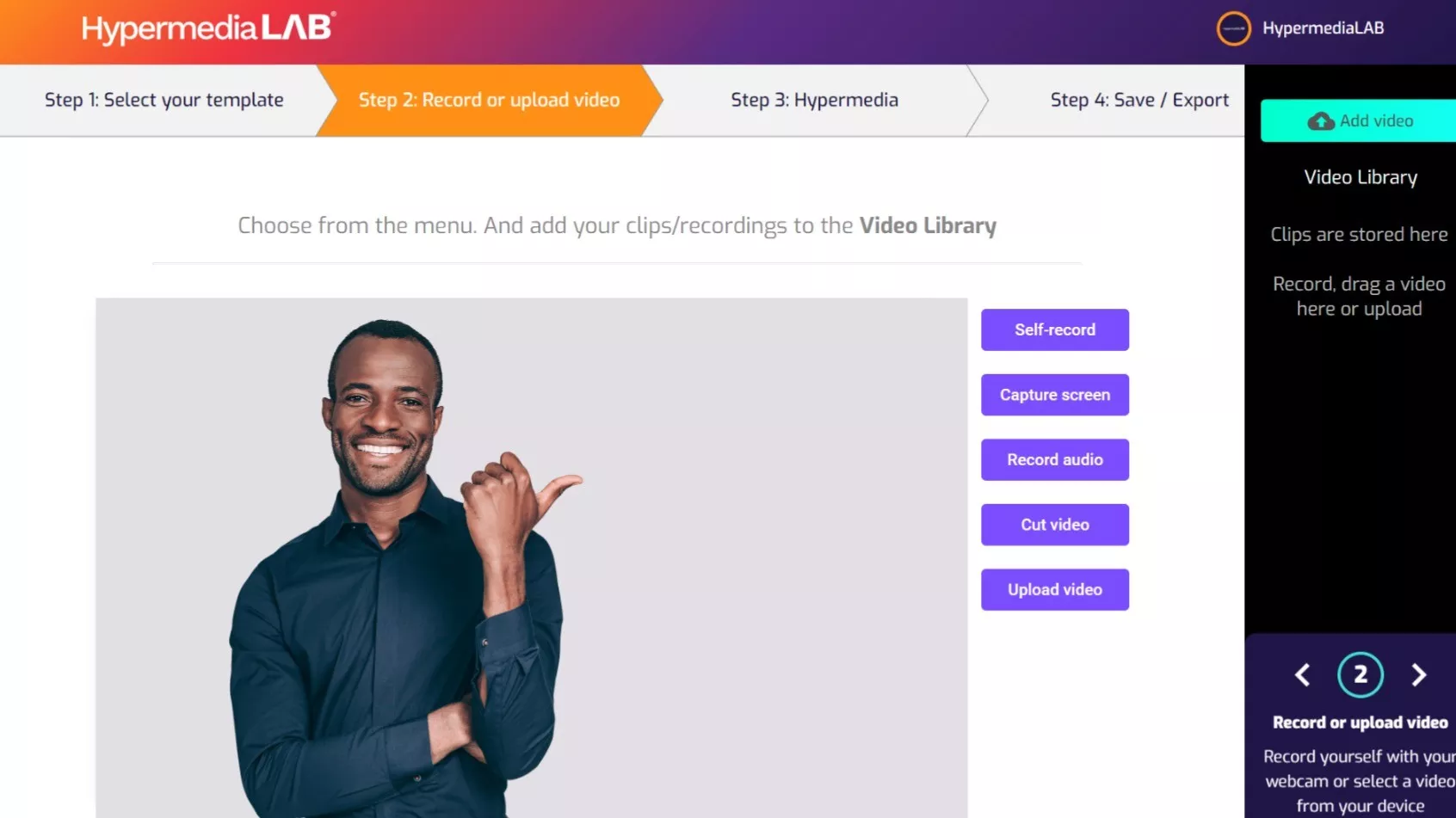Viewport: 1456px width, 818px height.
Task: Go to previous tutorial step arrow
Action: click(x=1303, y=675)
